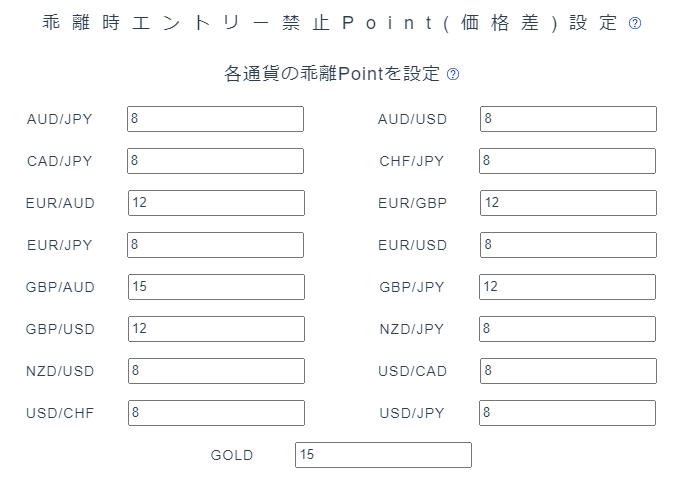Select the USD/CAD input box
Screen dimensions: 692x487
568,370
